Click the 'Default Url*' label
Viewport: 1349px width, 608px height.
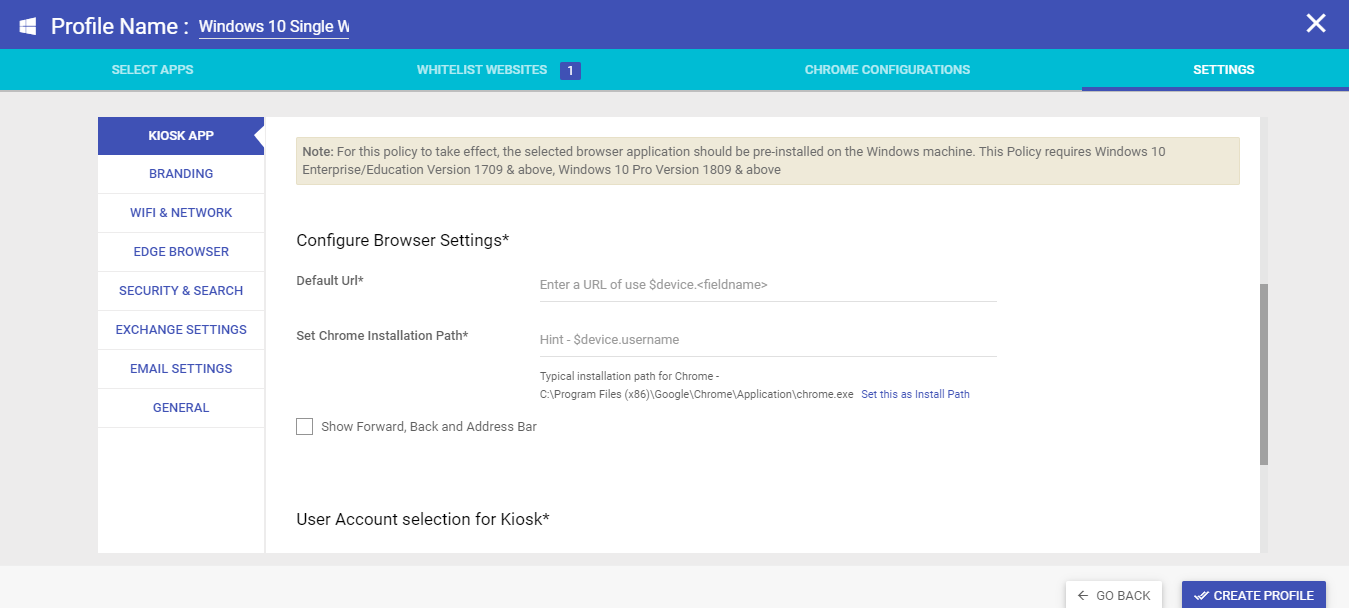[x=330, y=281]
